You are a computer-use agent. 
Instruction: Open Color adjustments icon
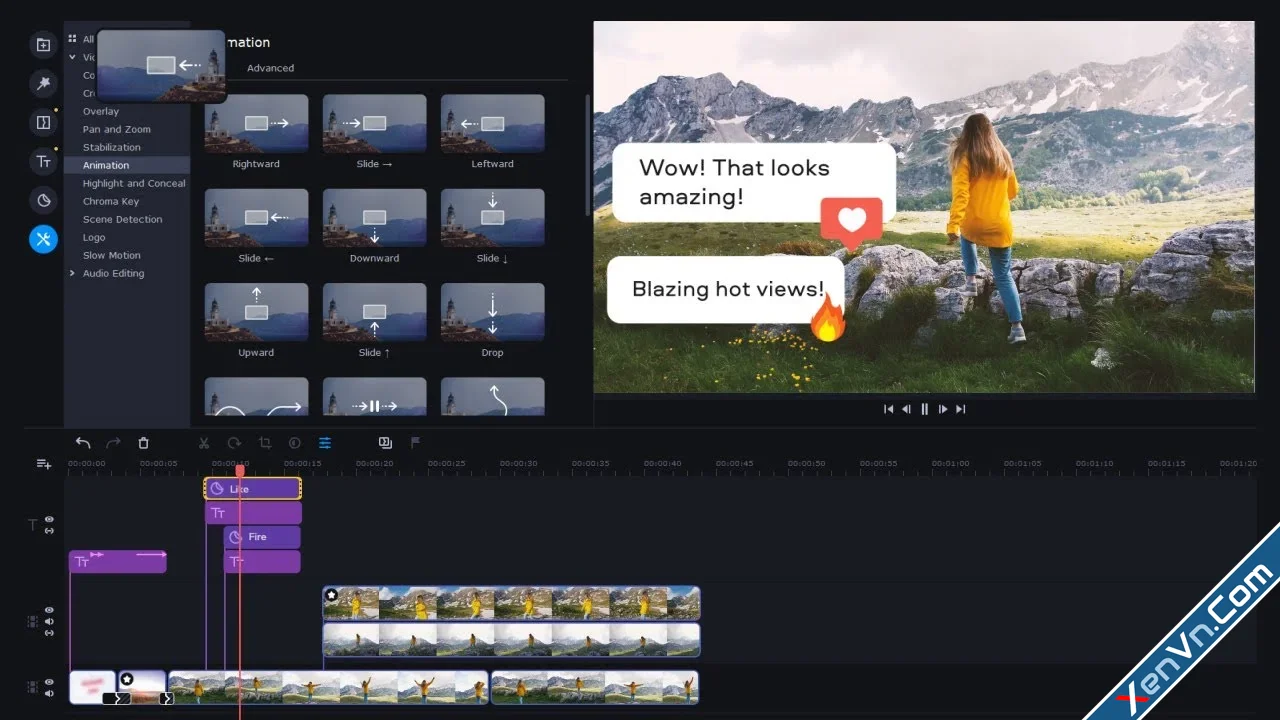pos(295,443)
